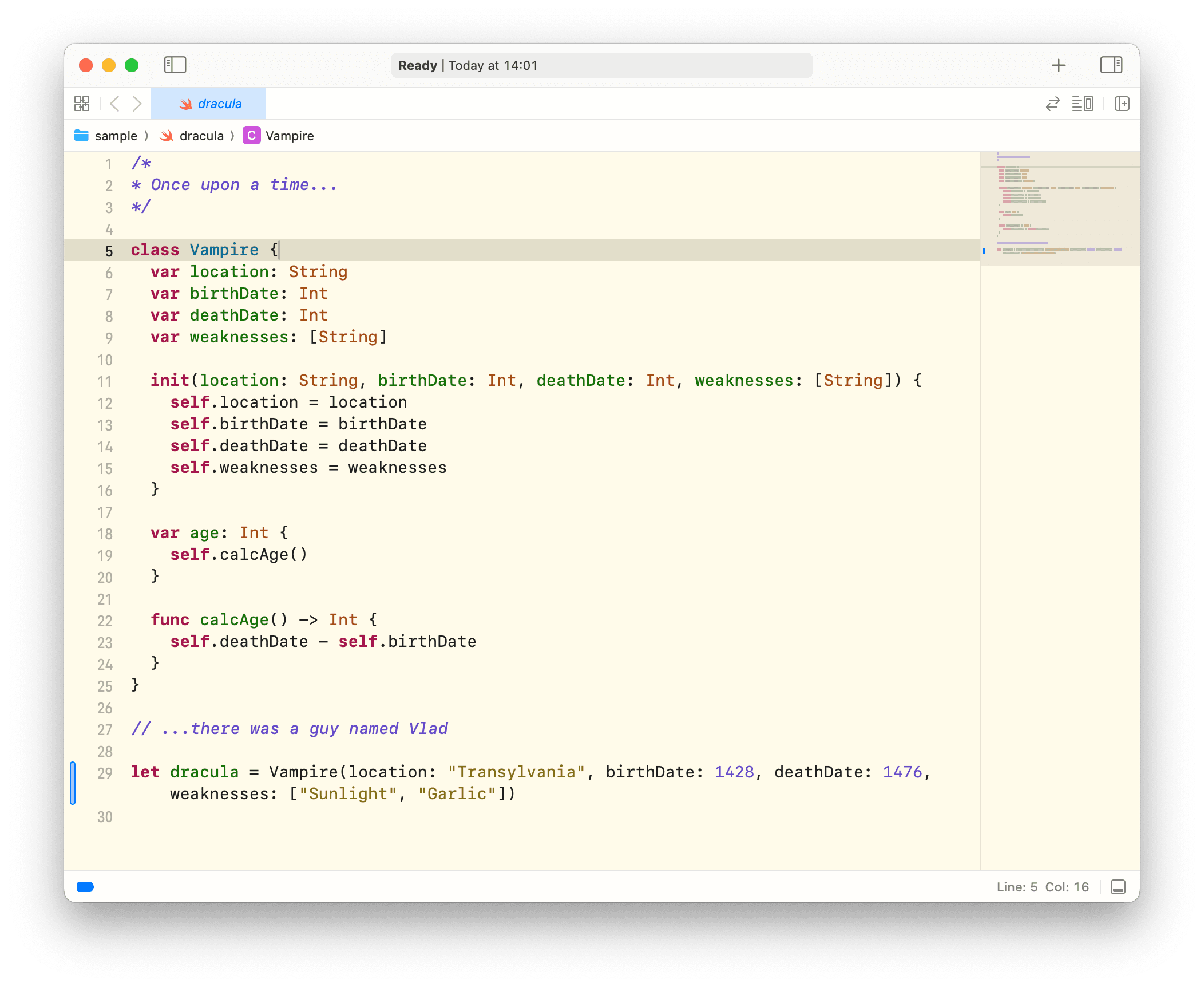Switch to the dracula tab

coord(209,104)
